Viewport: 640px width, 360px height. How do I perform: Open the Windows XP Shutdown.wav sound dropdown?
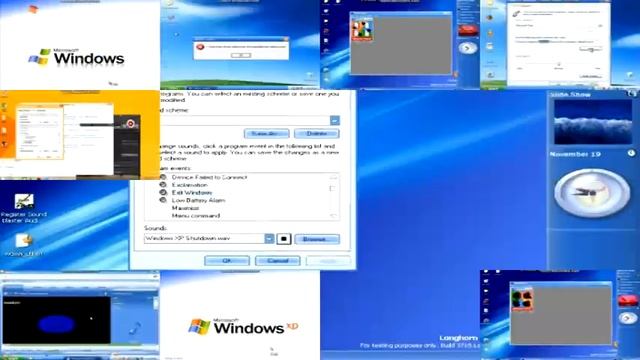269,239
